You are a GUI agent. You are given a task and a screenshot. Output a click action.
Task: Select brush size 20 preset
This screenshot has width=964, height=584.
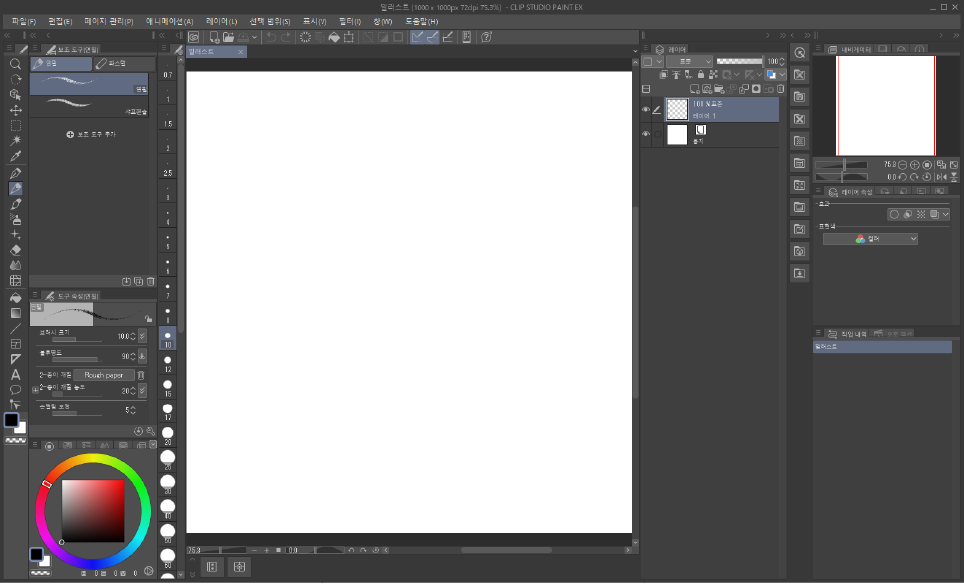168,436
